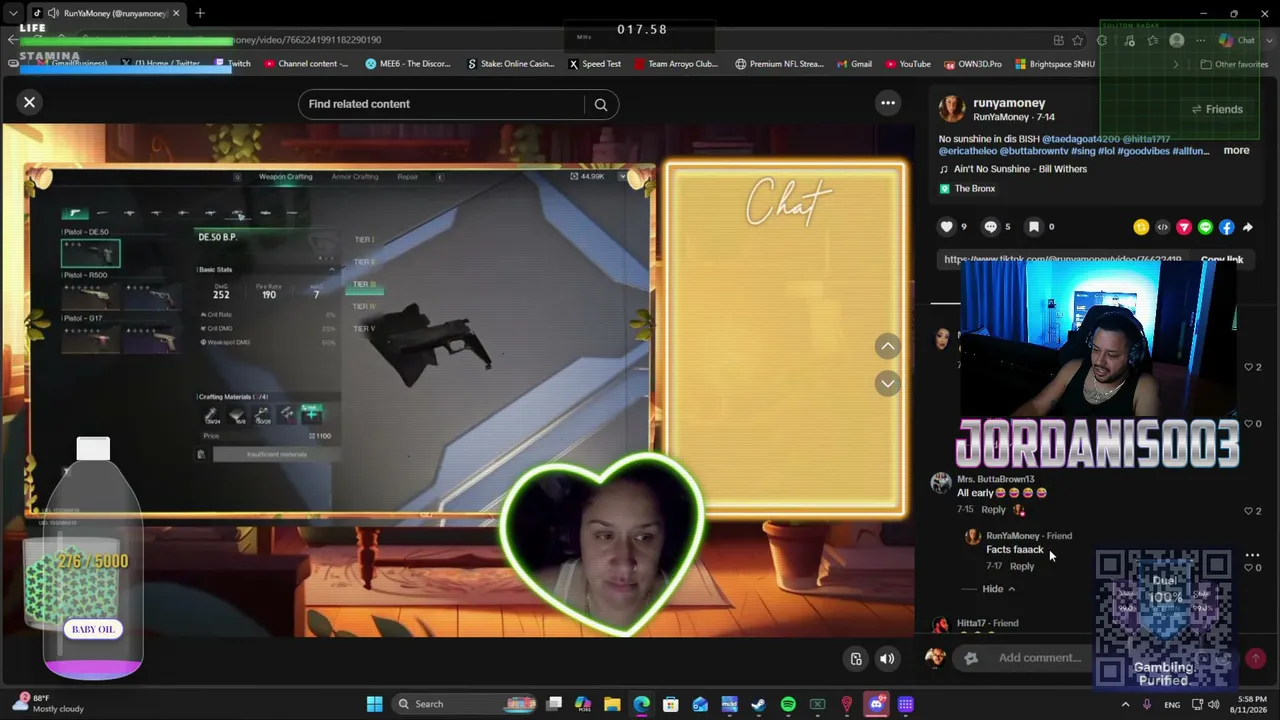Open Discord from the taskbar
The width and height of the screenshot is (1280, 720).
876,704
